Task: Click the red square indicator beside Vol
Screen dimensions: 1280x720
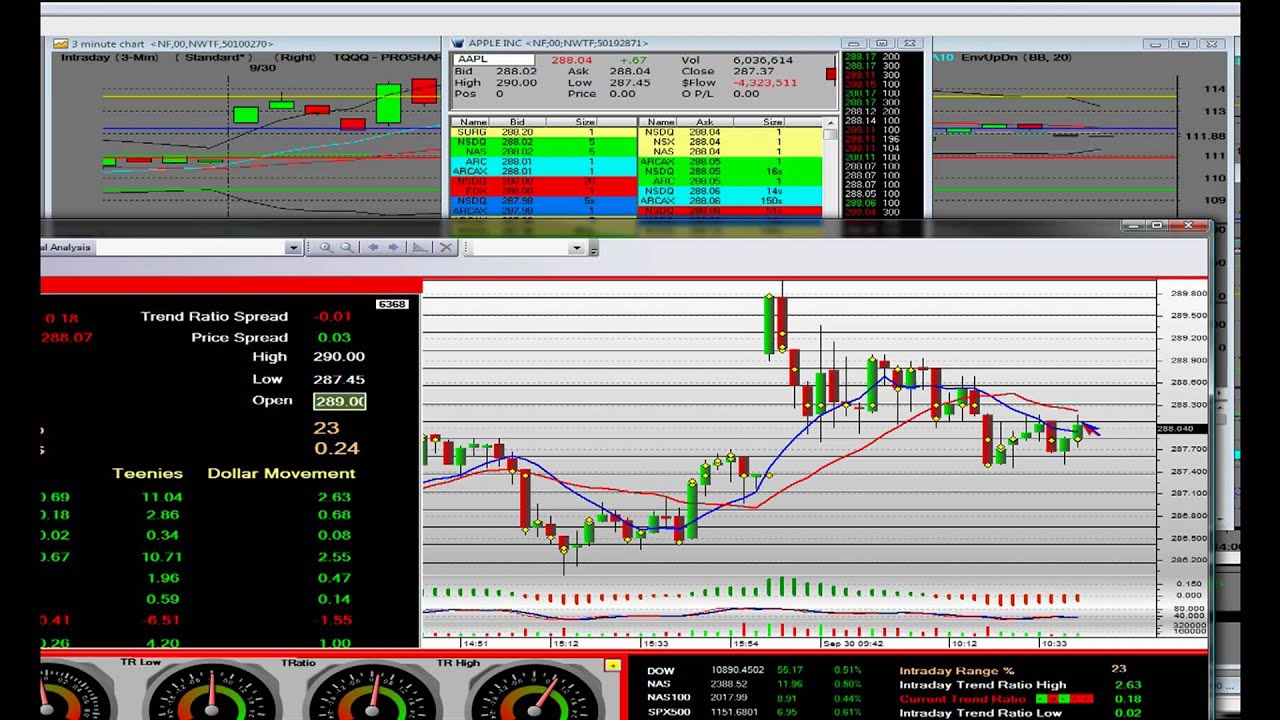Action: point(830,74)
